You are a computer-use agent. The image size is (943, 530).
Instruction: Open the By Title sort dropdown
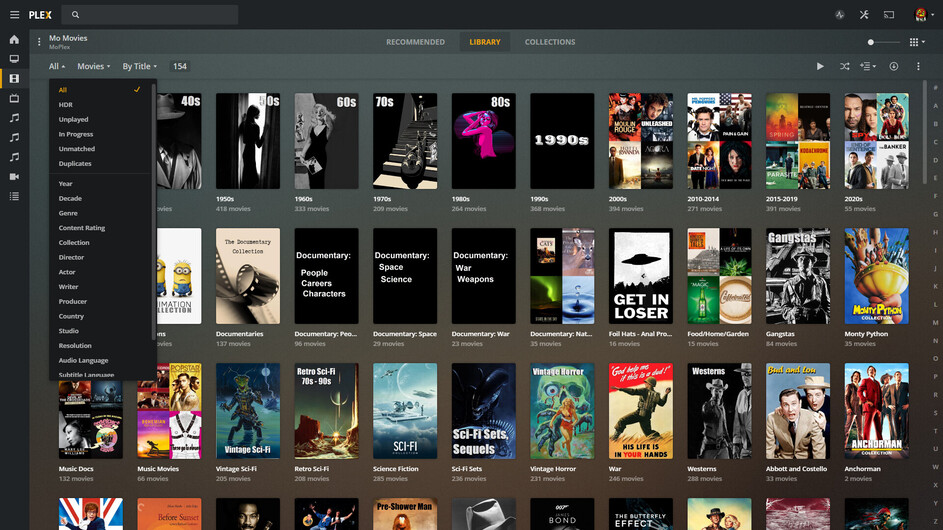pyautogui.click(x=140, y=66)
